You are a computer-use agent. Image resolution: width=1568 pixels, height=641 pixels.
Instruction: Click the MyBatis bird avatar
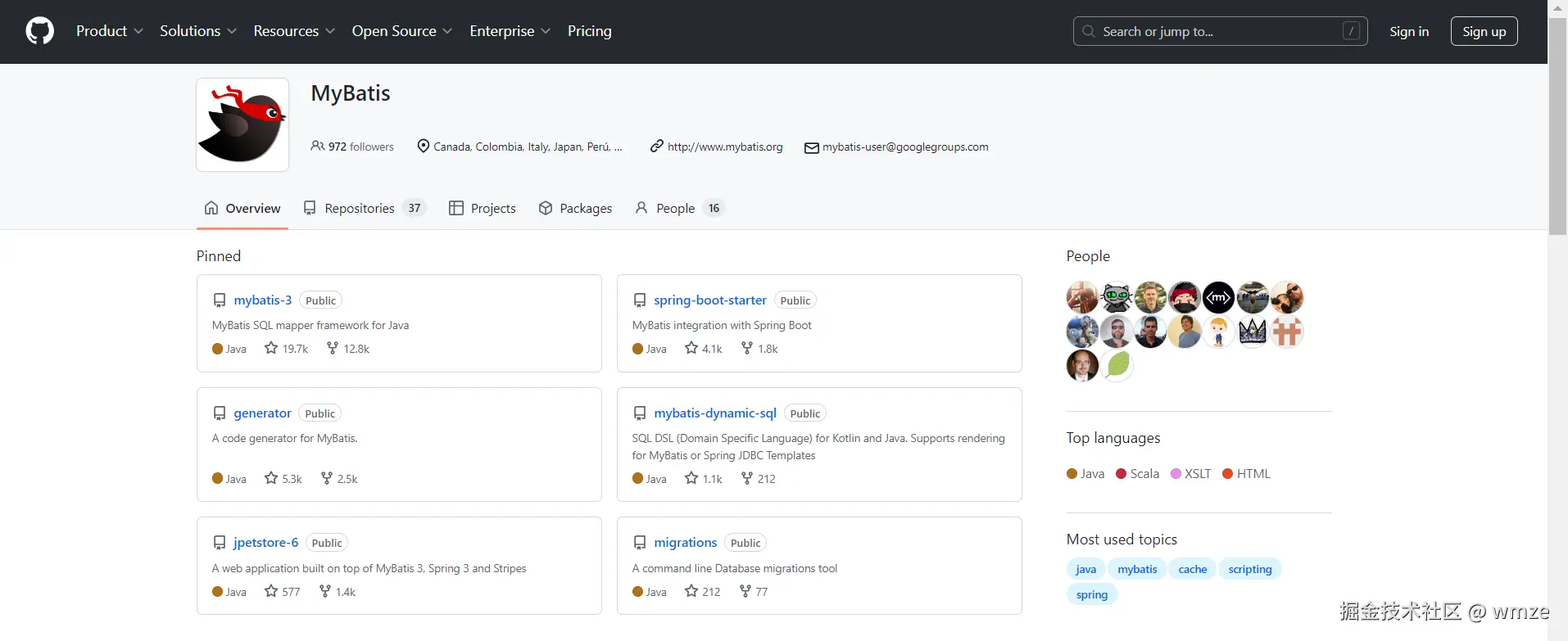click(242, 124)
